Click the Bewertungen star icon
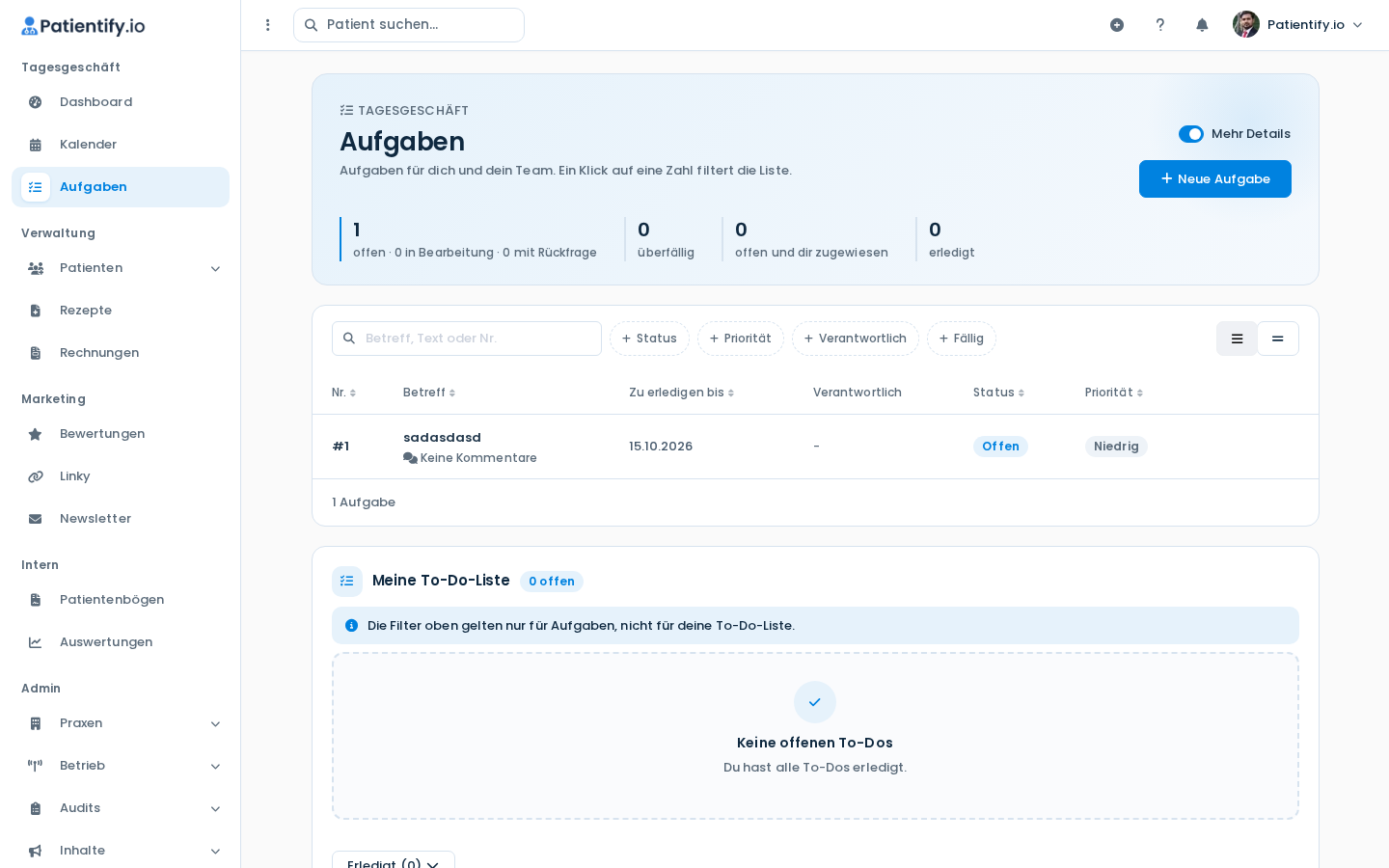Viewport: 1389px width, 868px height. coord(36,434)
